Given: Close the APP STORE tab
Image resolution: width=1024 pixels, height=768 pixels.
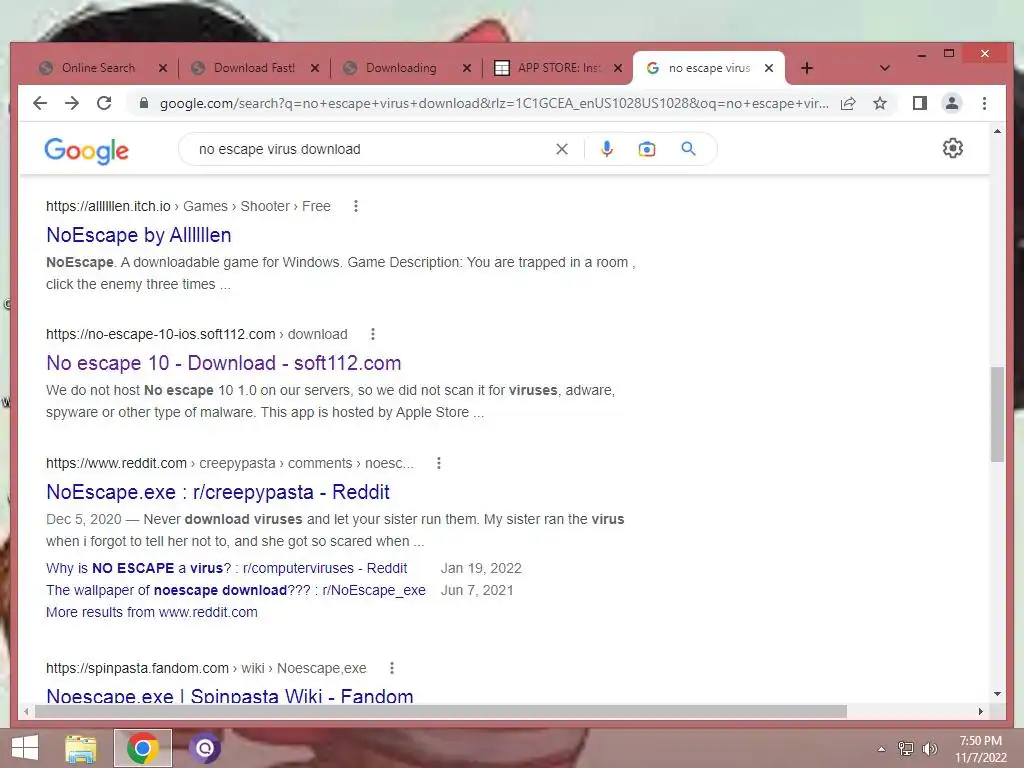Looking at the screenshot, I should pos(618,68).
